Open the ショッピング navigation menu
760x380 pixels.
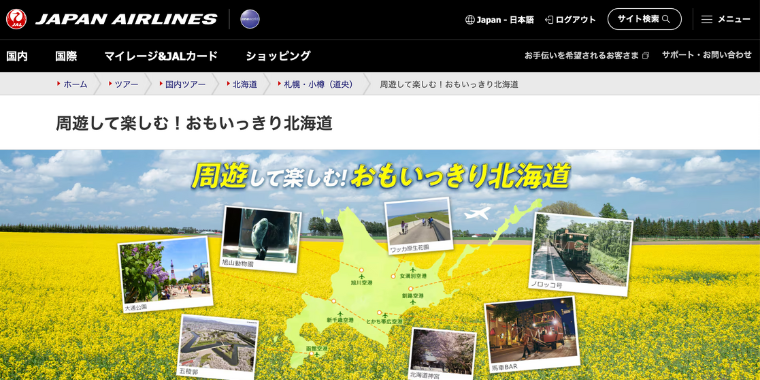pos(278,56)
